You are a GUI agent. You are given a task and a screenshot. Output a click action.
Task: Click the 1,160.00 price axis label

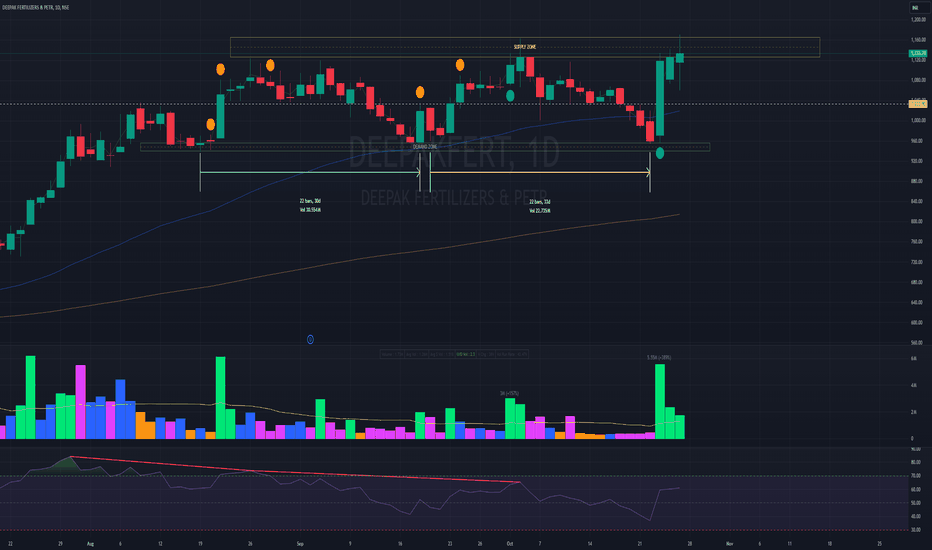point(918,40)
